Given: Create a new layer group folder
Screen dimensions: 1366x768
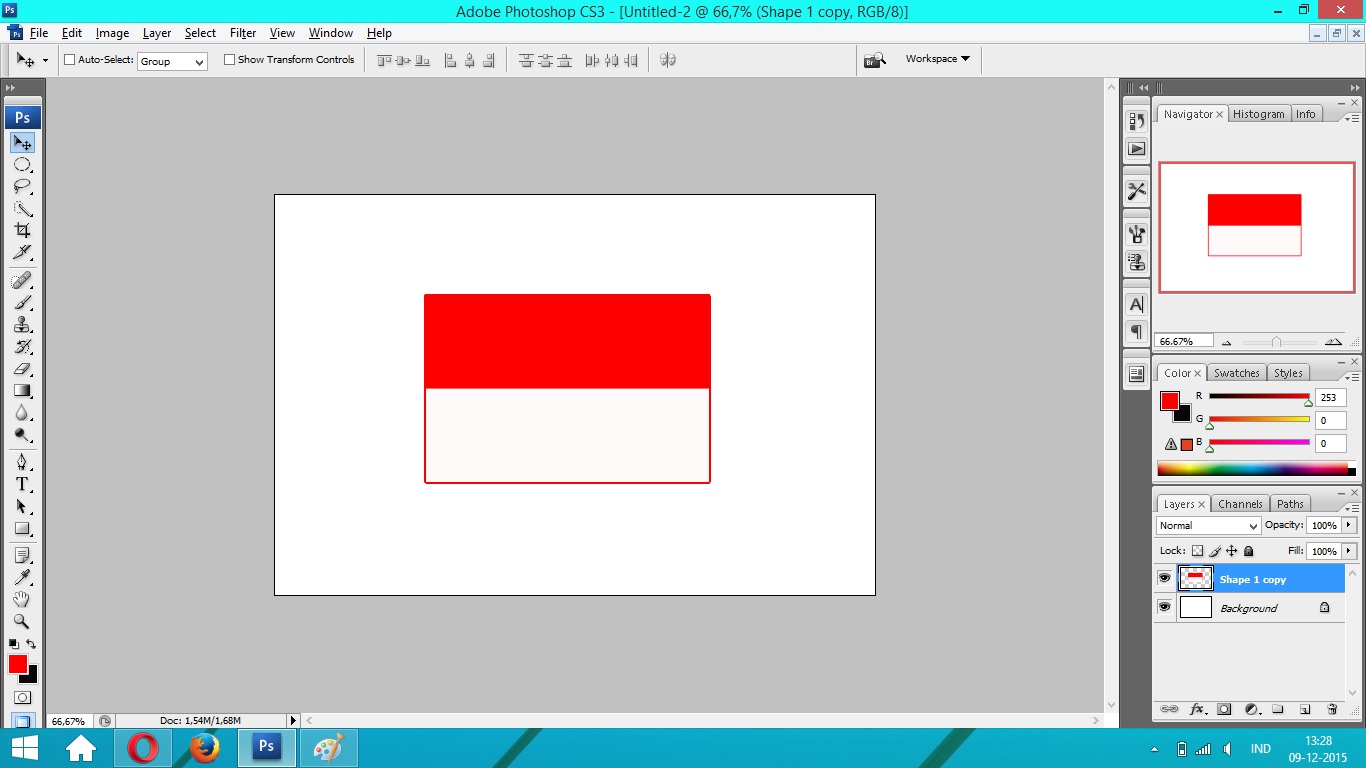Looking at the screenshot, I should (1278, 709).
